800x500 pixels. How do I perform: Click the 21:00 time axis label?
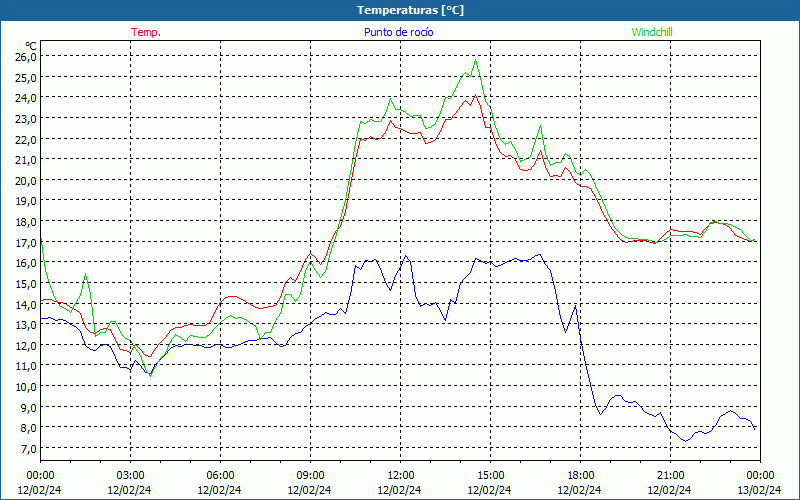(670, 476)
